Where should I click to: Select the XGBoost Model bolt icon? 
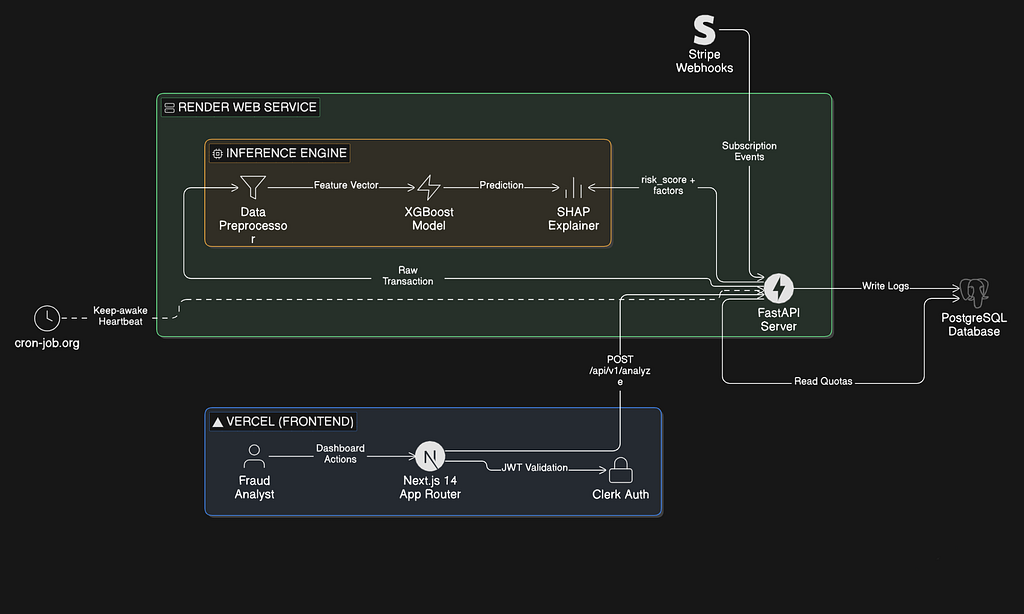[x=429, y=187]
